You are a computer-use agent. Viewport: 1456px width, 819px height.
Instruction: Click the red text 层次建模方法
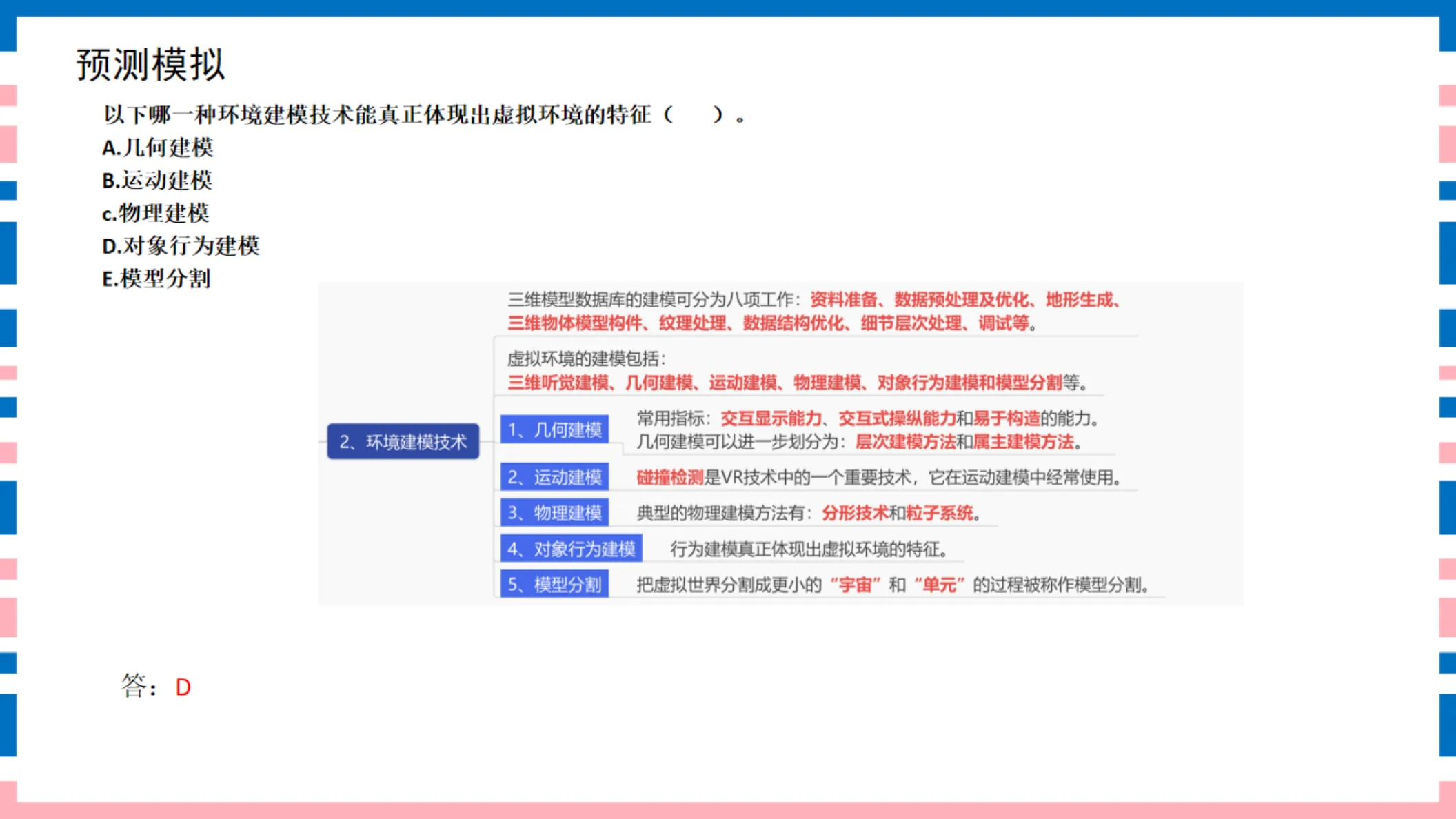click(905, 442)
